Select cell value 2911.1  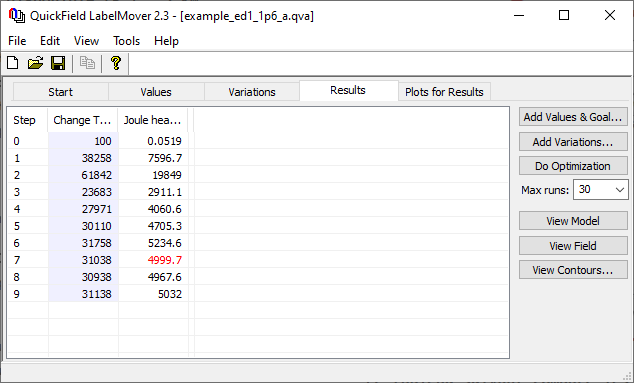165,192
